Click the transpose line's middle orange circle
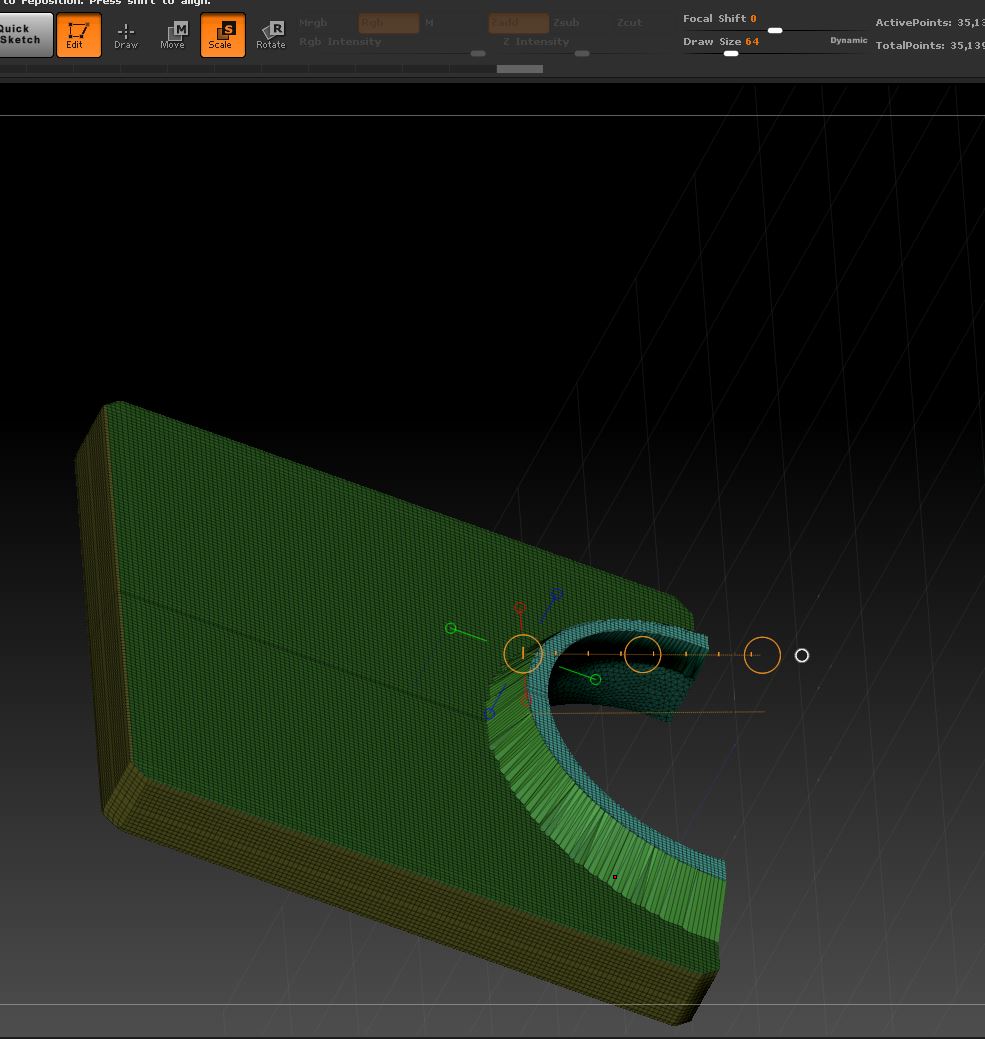This screenshot has height=1039, width=985. tap(642, 654)
